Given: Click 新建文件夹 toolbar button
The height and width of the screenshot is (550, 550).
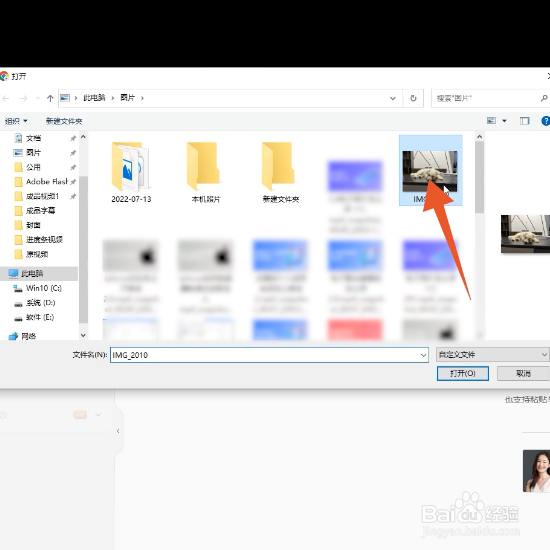Looking at the screenshot, I should [64, 121].
